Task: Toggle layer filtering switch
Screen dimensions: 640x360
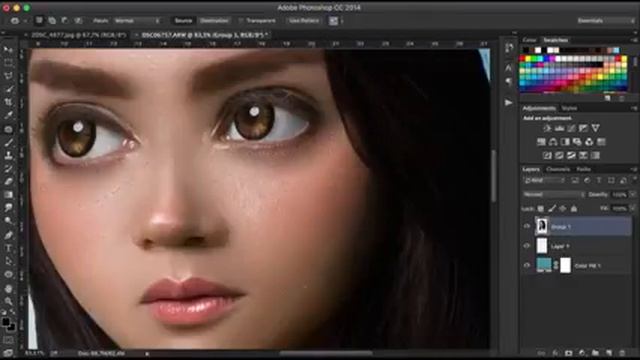Action: [634, 180]
